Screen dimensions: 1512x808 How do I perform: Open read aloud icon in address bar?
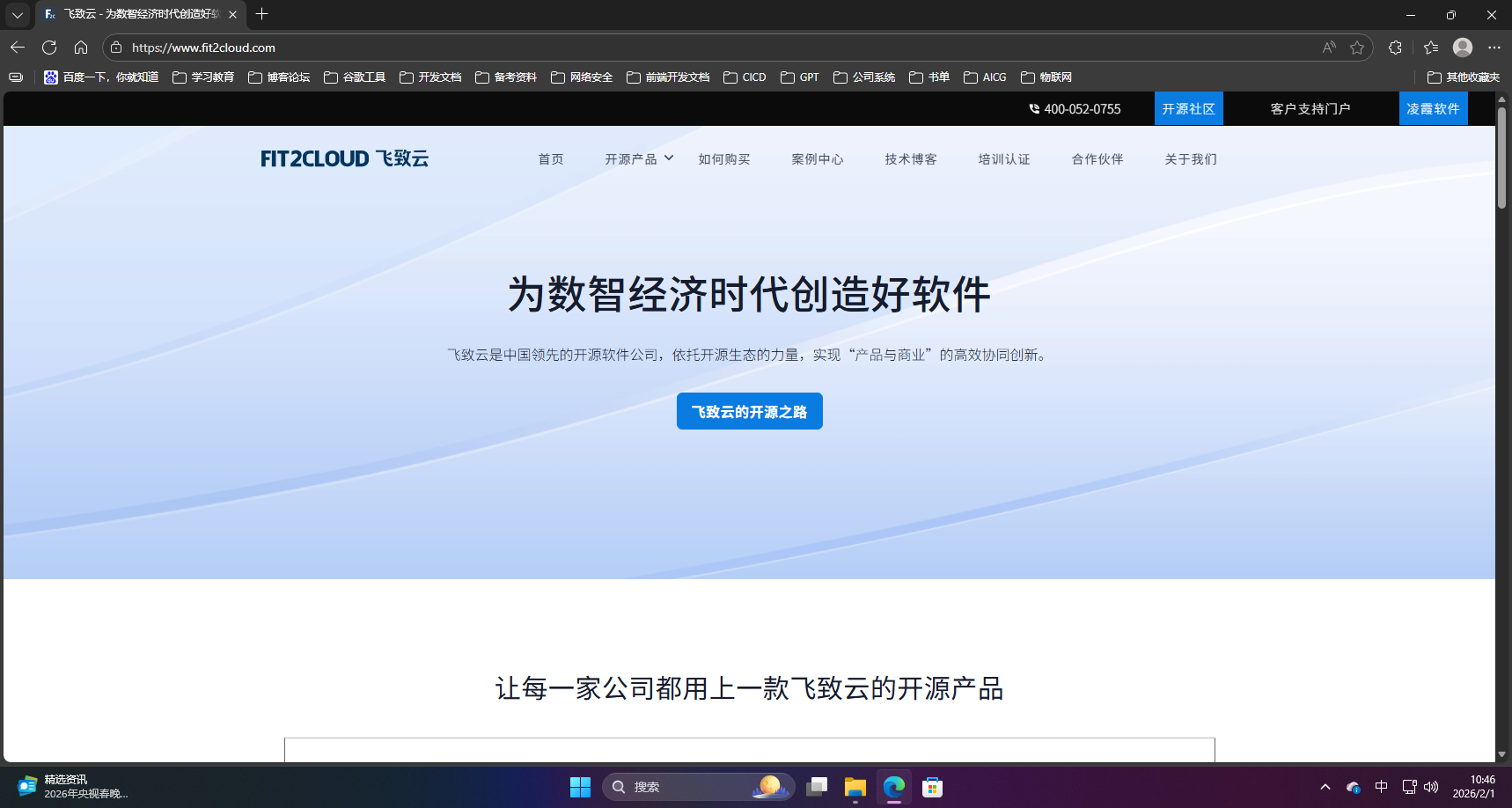(x=1329, y=48)
